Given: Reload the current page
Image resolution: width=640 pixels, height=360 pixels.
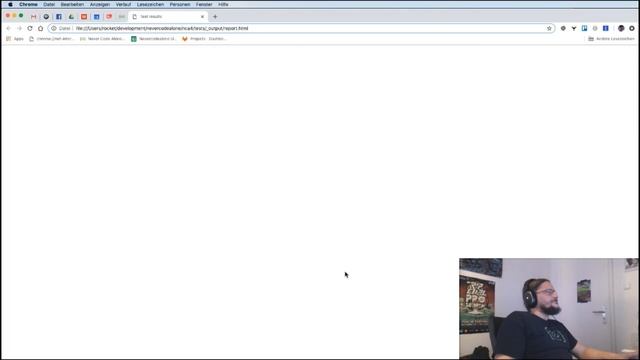Looking at the screenshot, I should (x=30, y=29).
